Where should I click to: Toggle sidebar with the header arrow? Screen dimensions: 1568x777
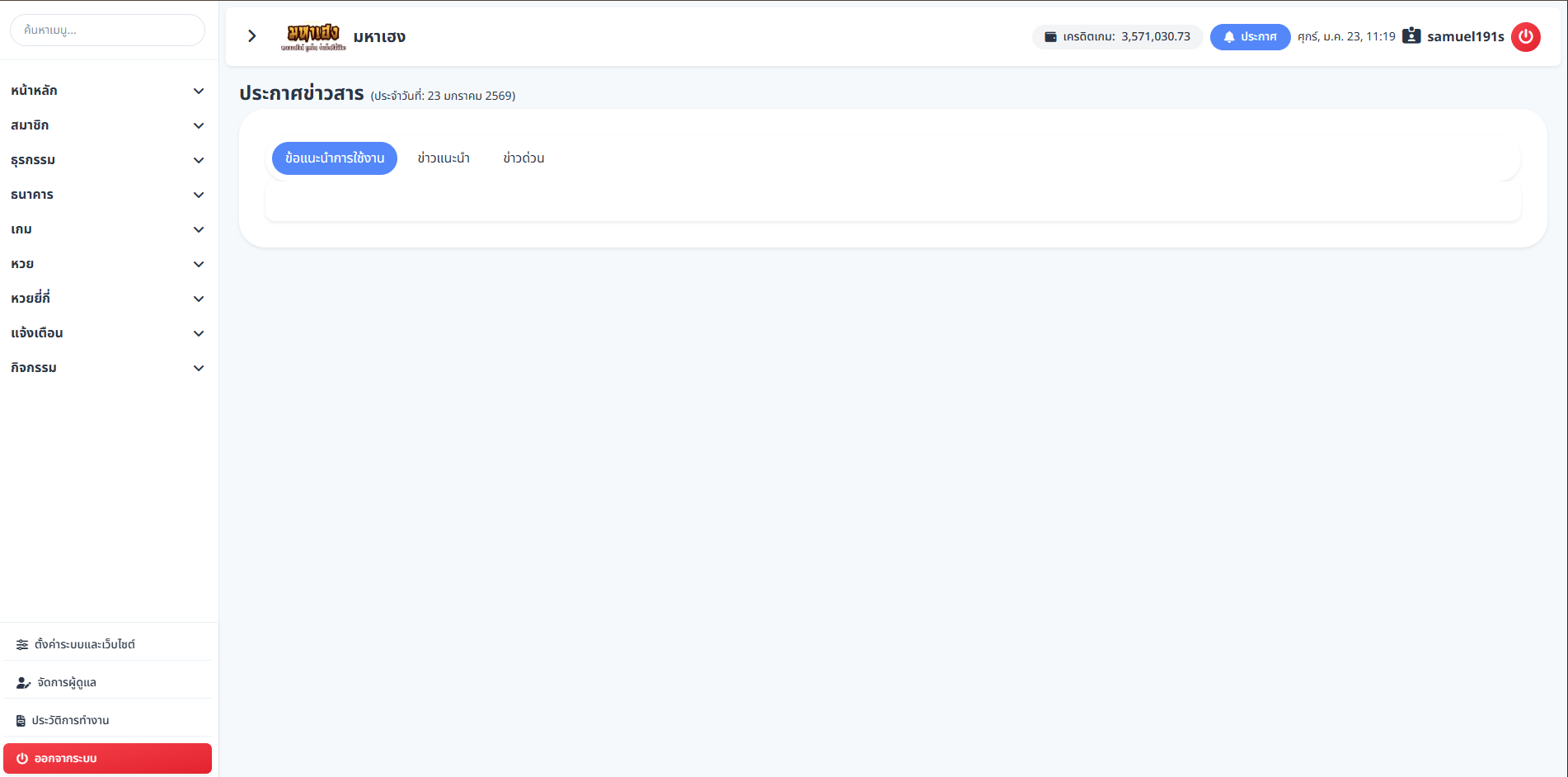coord(252,36)
